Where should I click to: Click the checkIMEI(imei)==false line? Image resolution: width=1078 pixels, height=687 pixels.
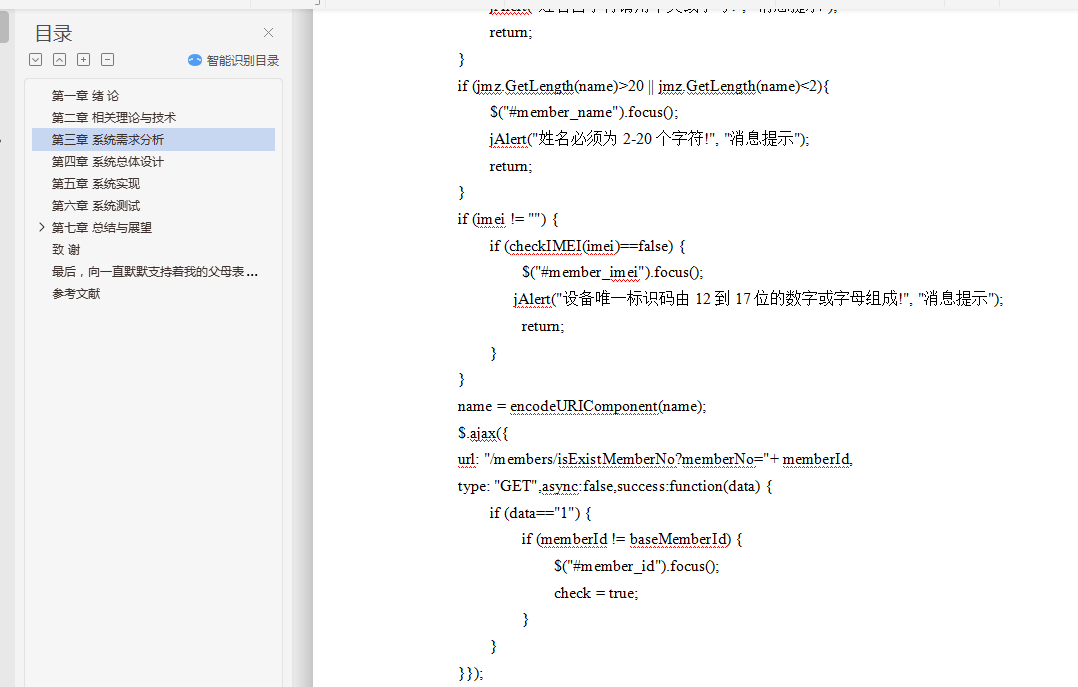coord(587,246)
